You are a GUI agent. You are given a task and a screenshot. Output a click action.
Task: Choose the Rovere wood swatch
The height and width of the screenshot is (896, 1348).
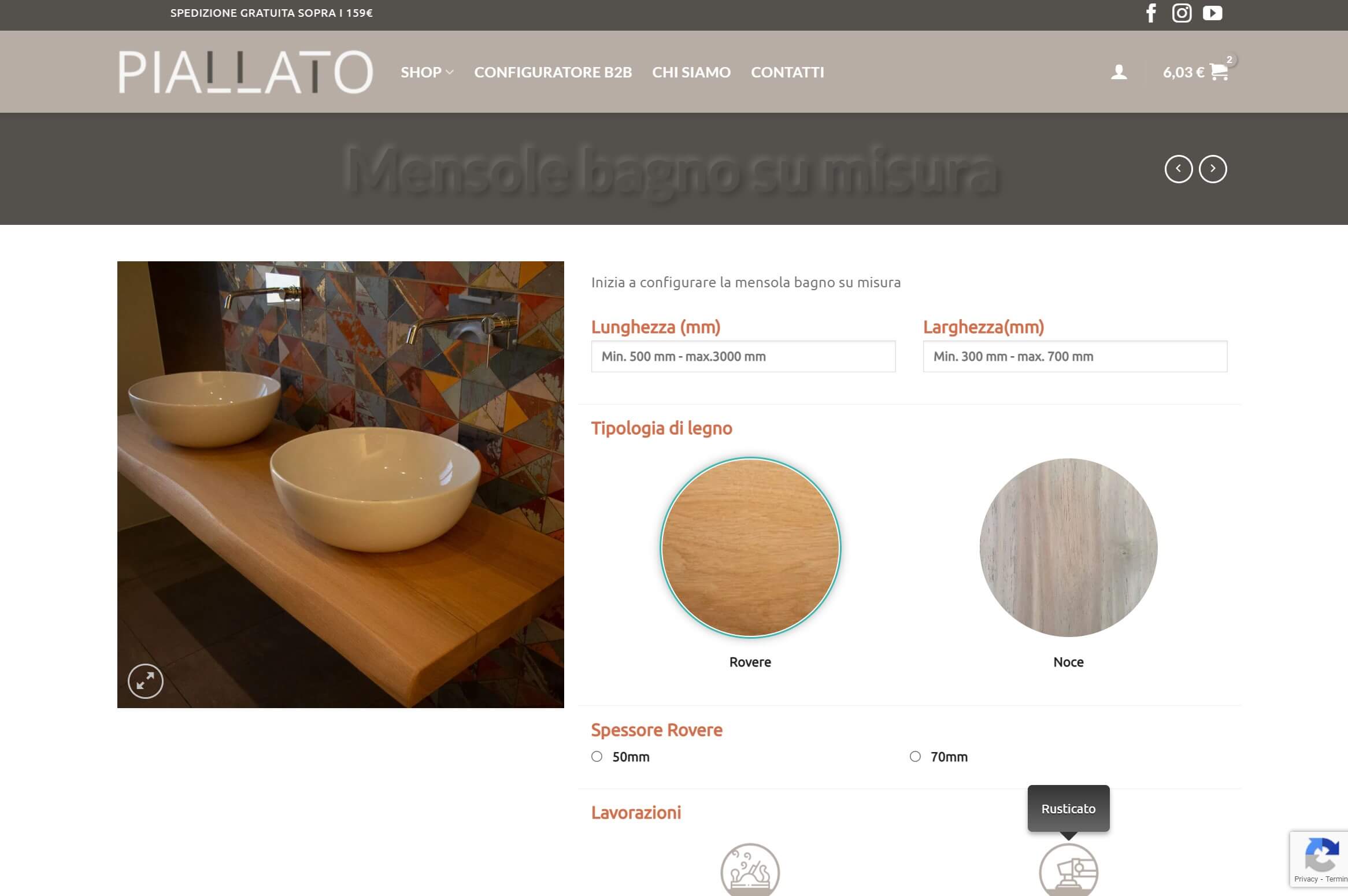[x=750, y=547]
